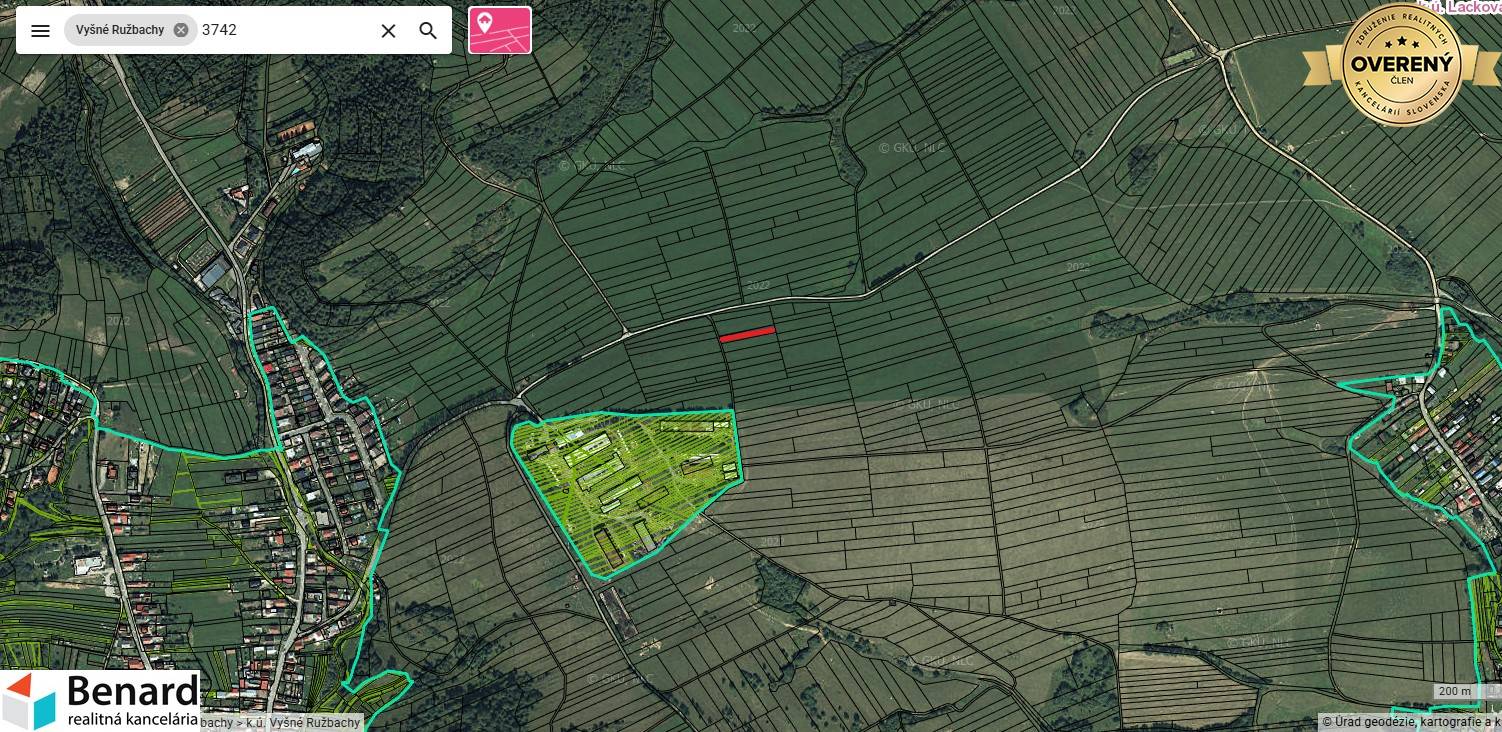This screenshot has height=732, width=1502.
Task: Remove the Vyšné Ružbachy filter chip
Action: coord(181,30)
